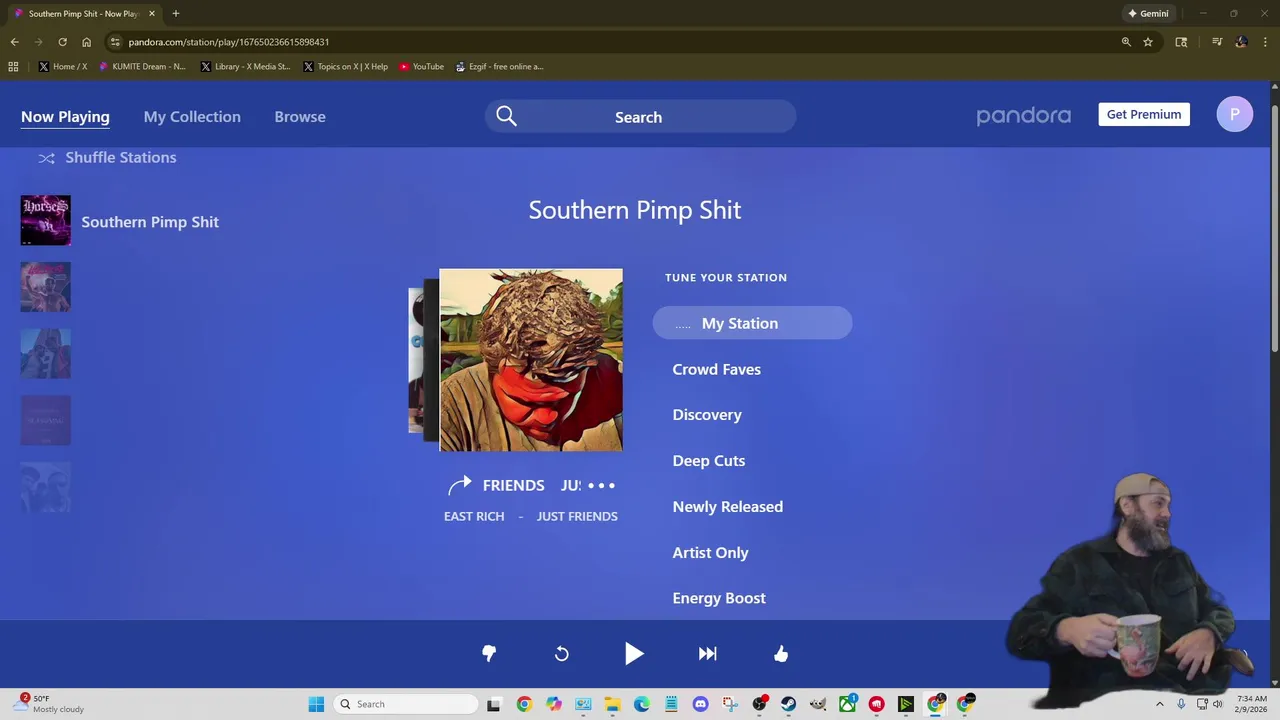Open Copilot from the taskbar

coord(553,704)
